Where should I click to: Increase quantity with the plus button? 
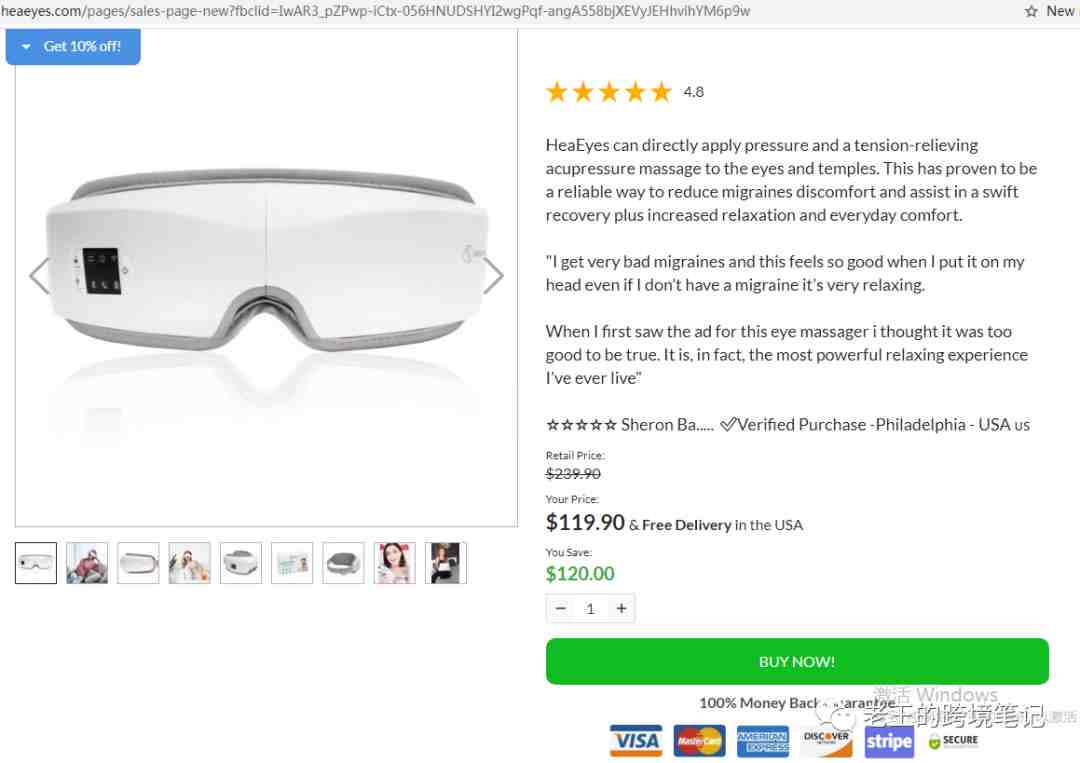[621, 608]
